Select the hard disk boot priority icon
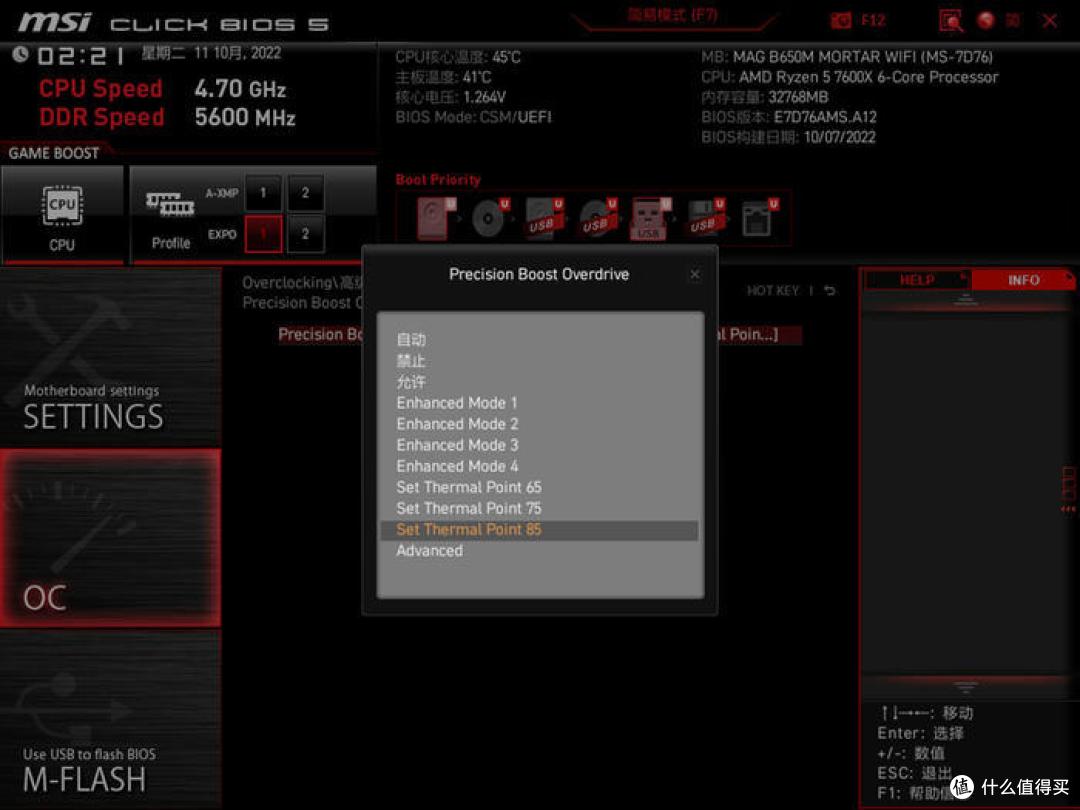1080x810 pixels. pos(435,218)
